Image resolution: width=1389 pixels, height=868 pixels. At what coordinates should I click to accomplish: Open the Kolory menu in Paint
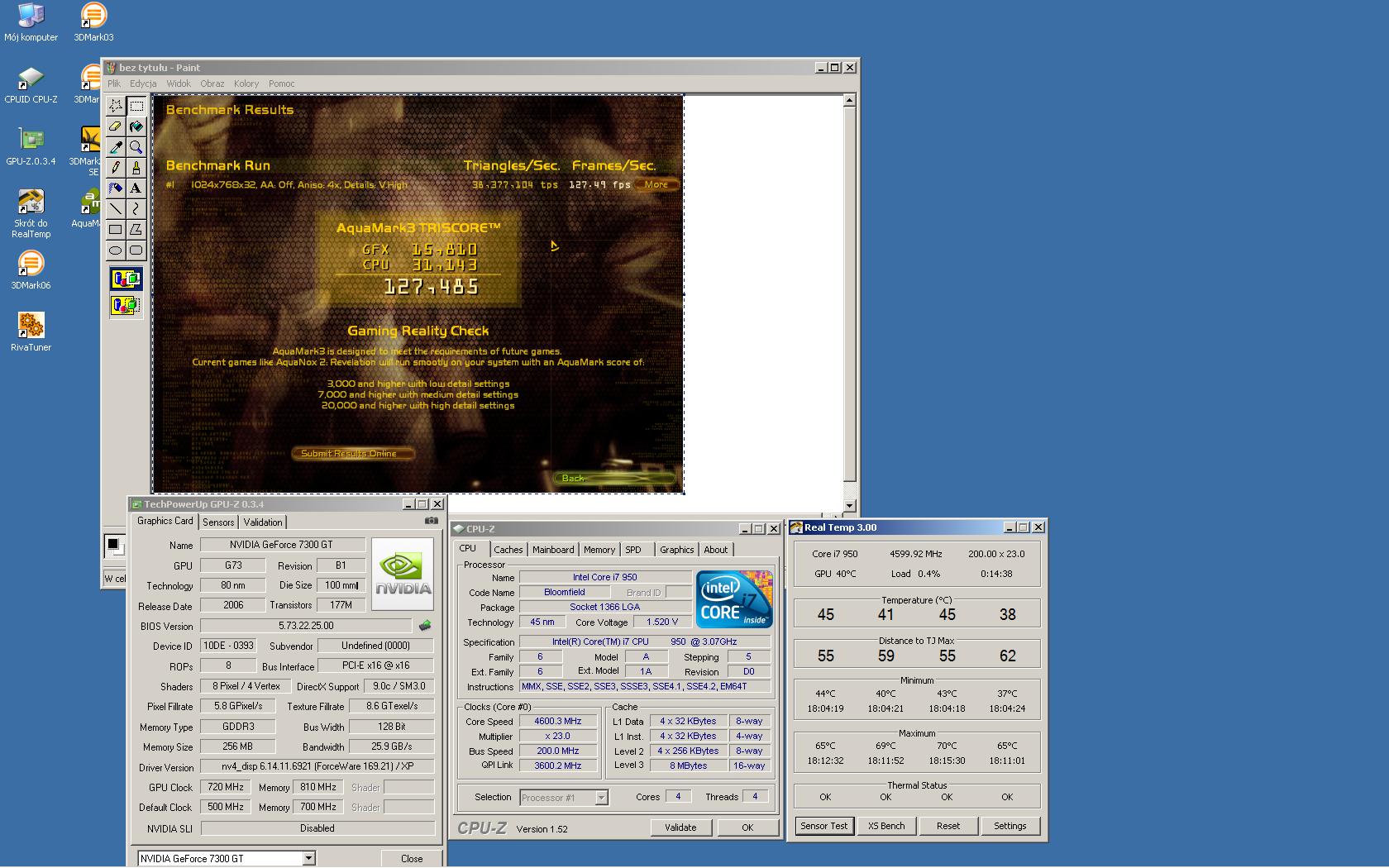[x=246, y=83]
